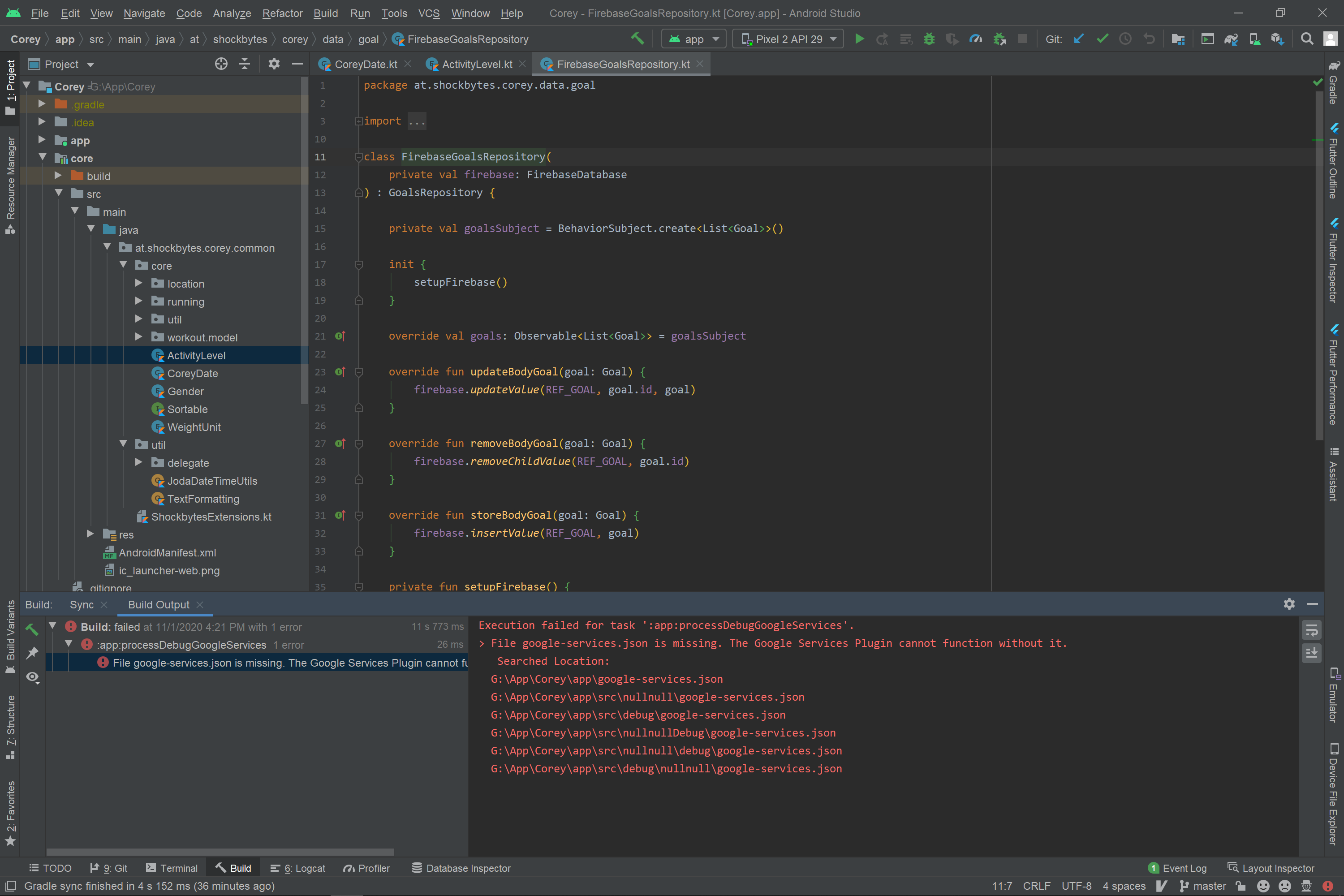Image resolution: width=1344 pixels, height=896 pixels.
Task: Click the Git update project arrow
Action: tap(1078, 39)
